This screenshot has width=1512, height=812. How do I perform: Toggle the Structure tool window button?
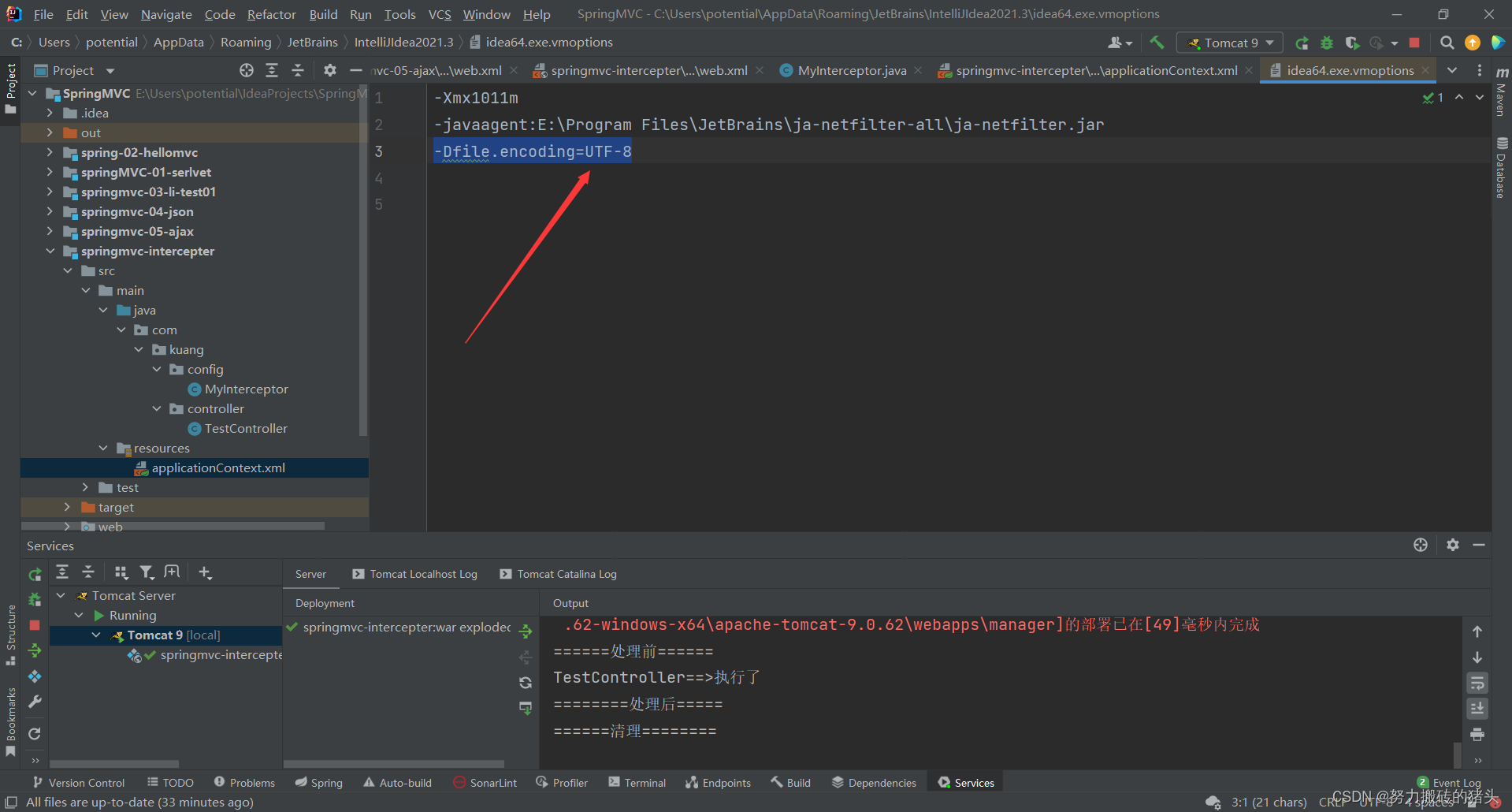click(10, 634)
